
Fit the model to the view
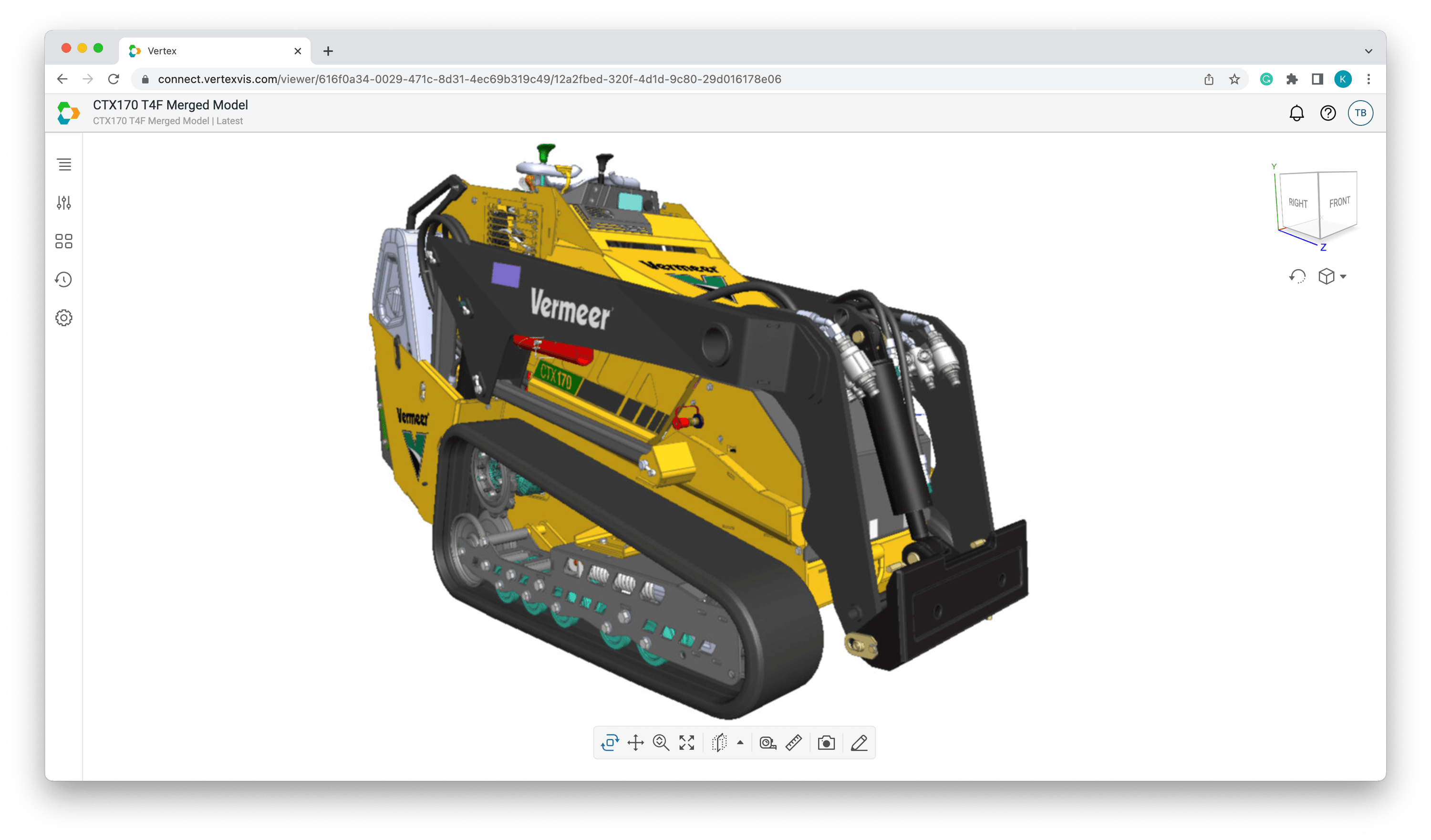[687, 742]
